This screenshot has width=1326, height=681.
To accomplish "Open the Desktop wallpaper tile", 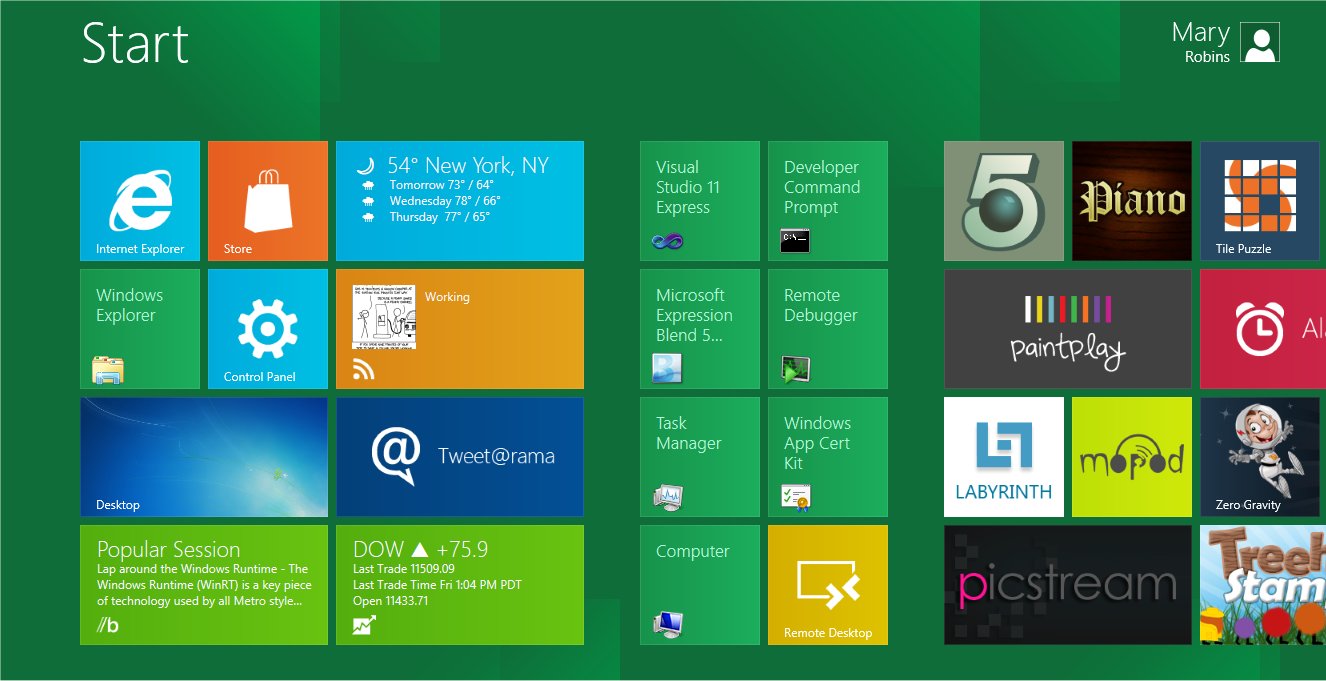I will click(x=204, y=457).
